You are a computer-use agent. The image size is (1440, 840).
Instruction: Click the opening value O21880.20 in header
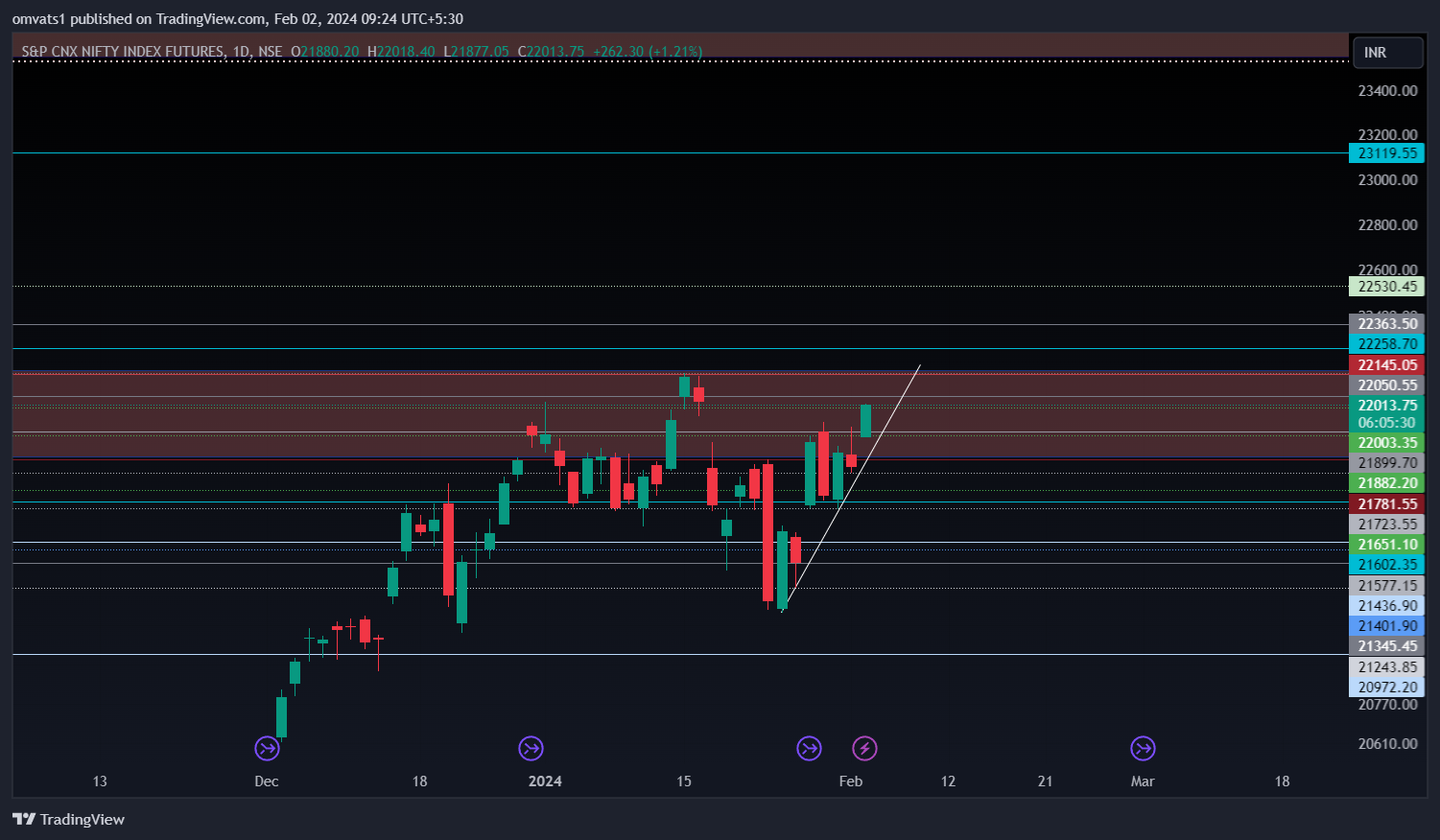[325, 52]
